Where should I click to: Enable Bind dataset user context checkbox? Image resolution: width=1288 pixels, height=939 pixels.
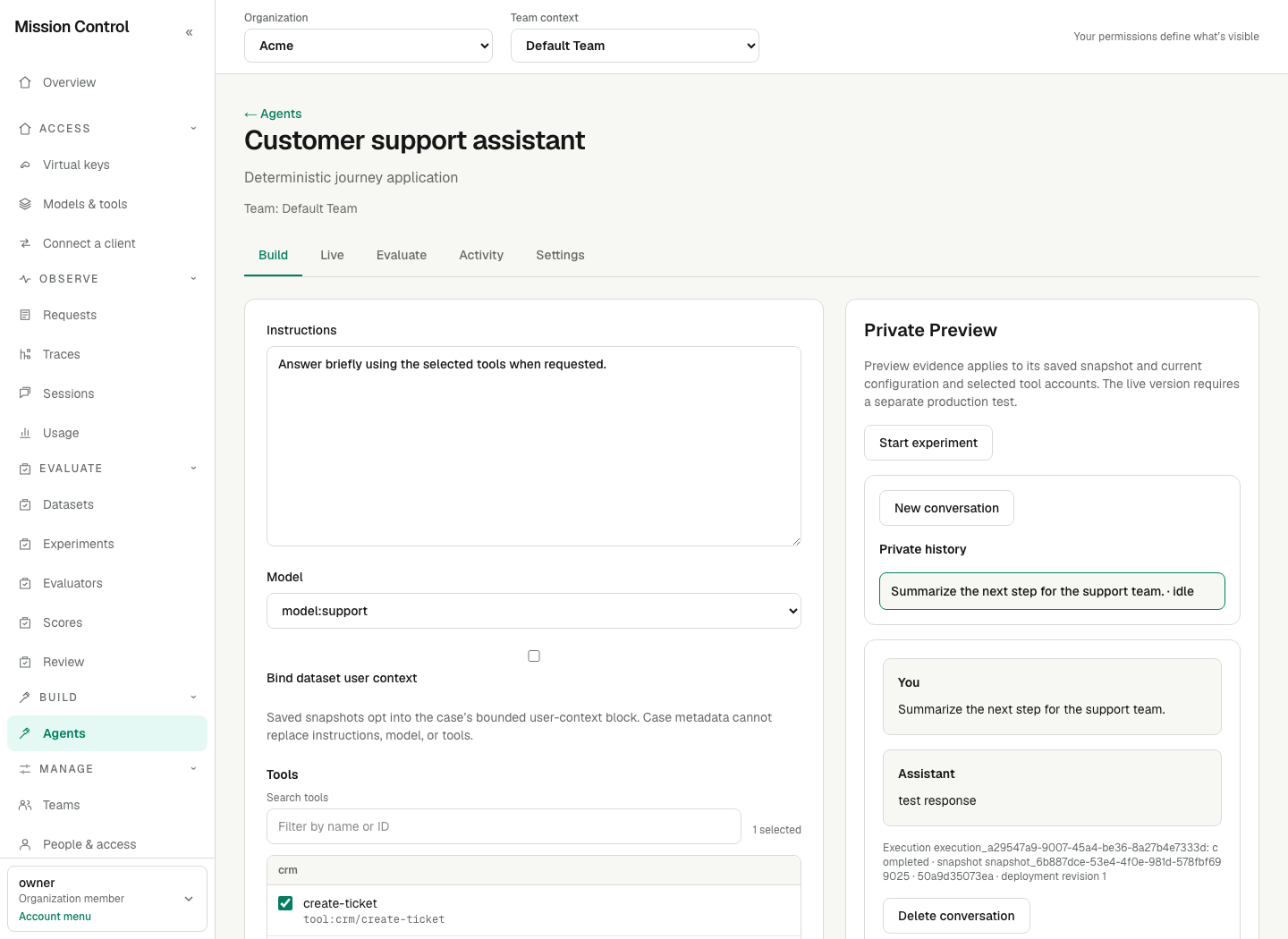534,656
